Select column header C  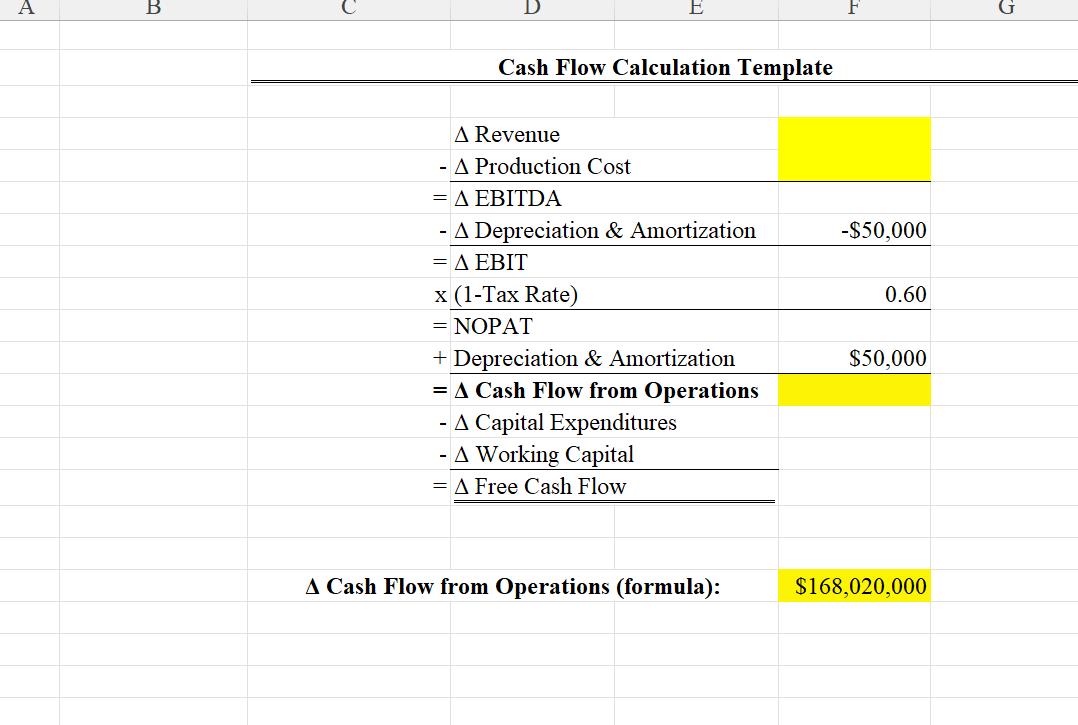[347, 9]
